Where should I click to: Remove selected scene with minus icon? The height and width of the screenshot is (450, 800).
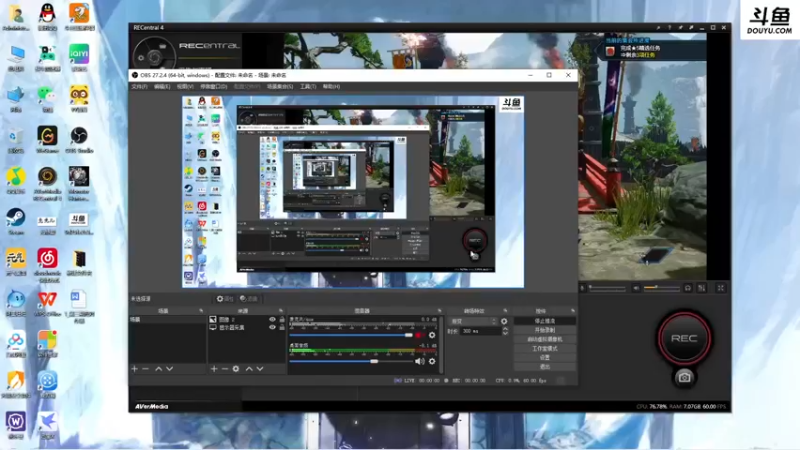point(145,368)
